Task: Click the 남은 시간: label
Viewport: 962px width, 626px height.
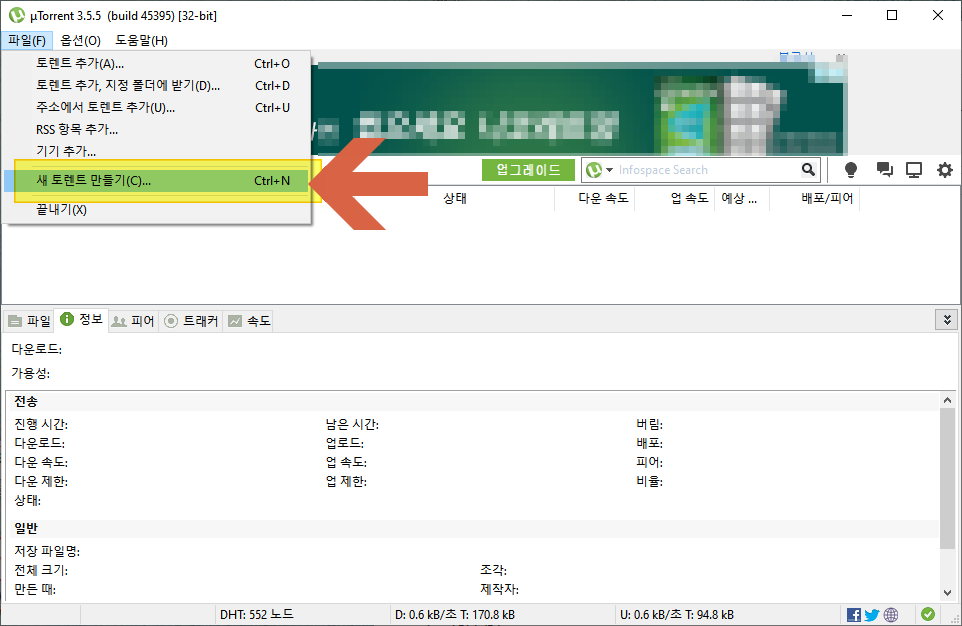Action: (x=352, y=424)
